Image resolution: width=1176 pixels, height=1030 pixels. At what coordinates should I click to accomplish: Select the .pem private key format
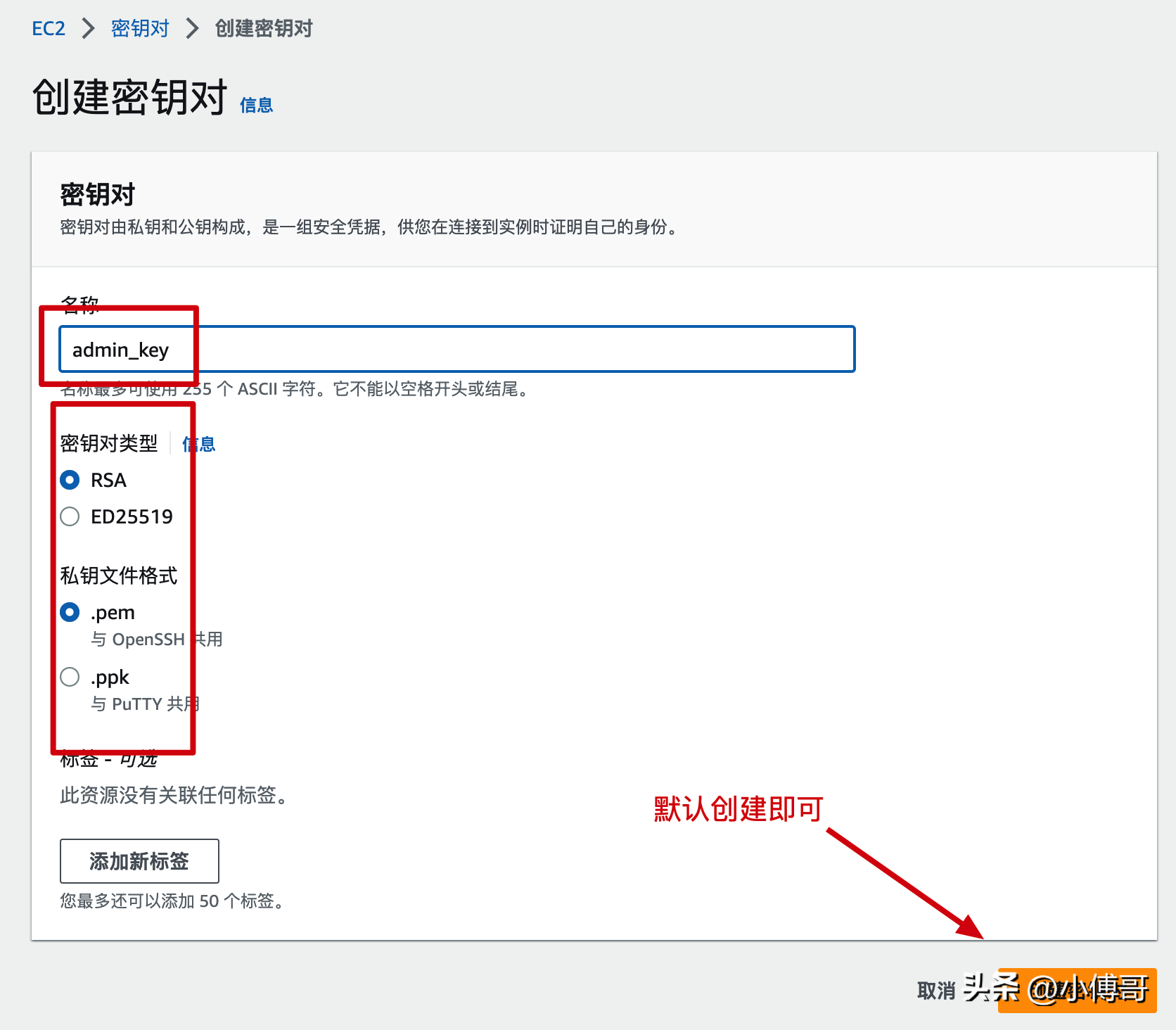(x=70, y=612)
